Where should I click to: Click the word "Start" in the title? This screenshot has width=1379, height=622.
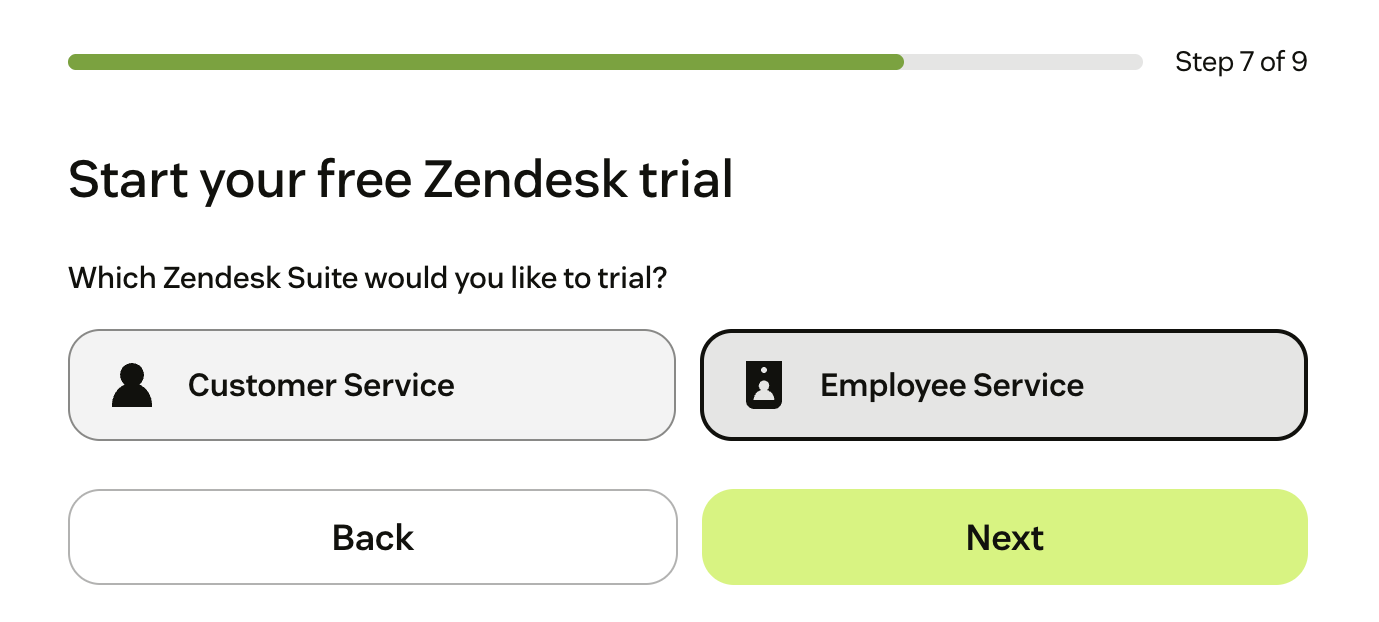[128, 180]
